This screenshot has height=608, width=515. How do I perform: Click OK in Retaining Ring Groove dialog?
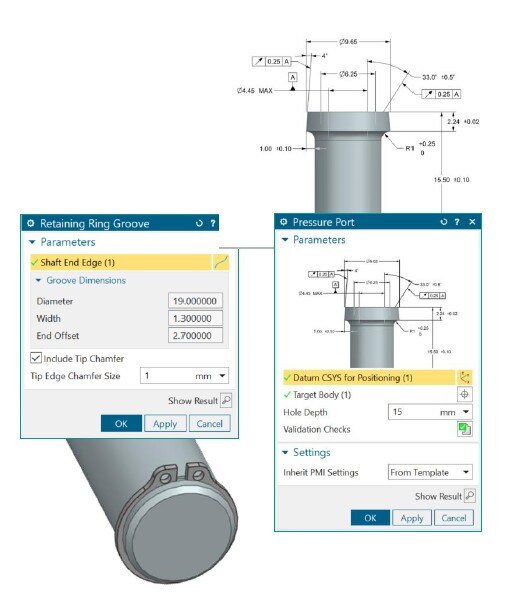coord(121,423)
